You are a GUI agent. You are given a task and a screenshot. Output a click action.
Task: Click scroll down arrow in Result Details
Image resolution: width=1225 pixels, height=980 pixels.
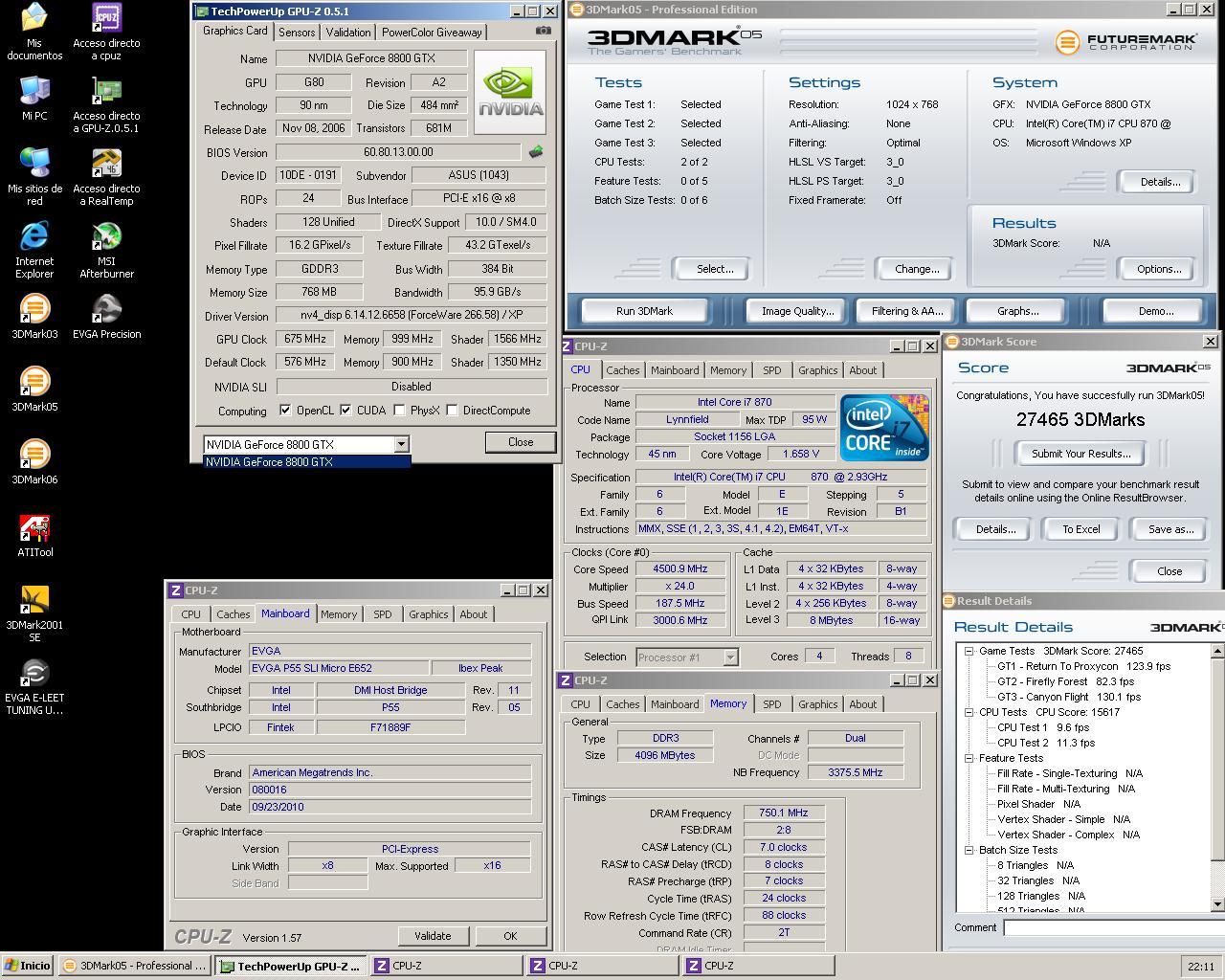(x=1217, y=903)
